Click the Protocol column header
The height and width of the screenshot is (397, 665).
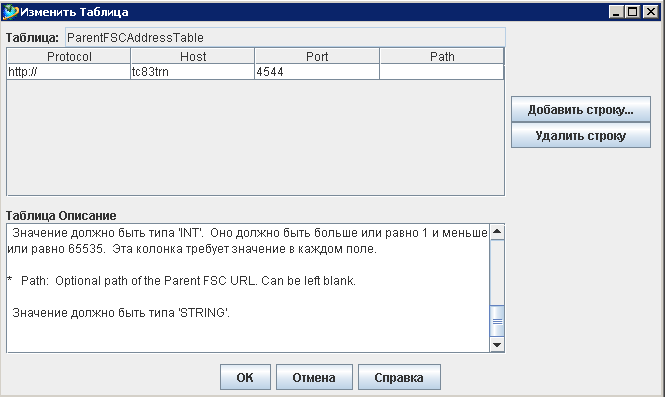69,56
